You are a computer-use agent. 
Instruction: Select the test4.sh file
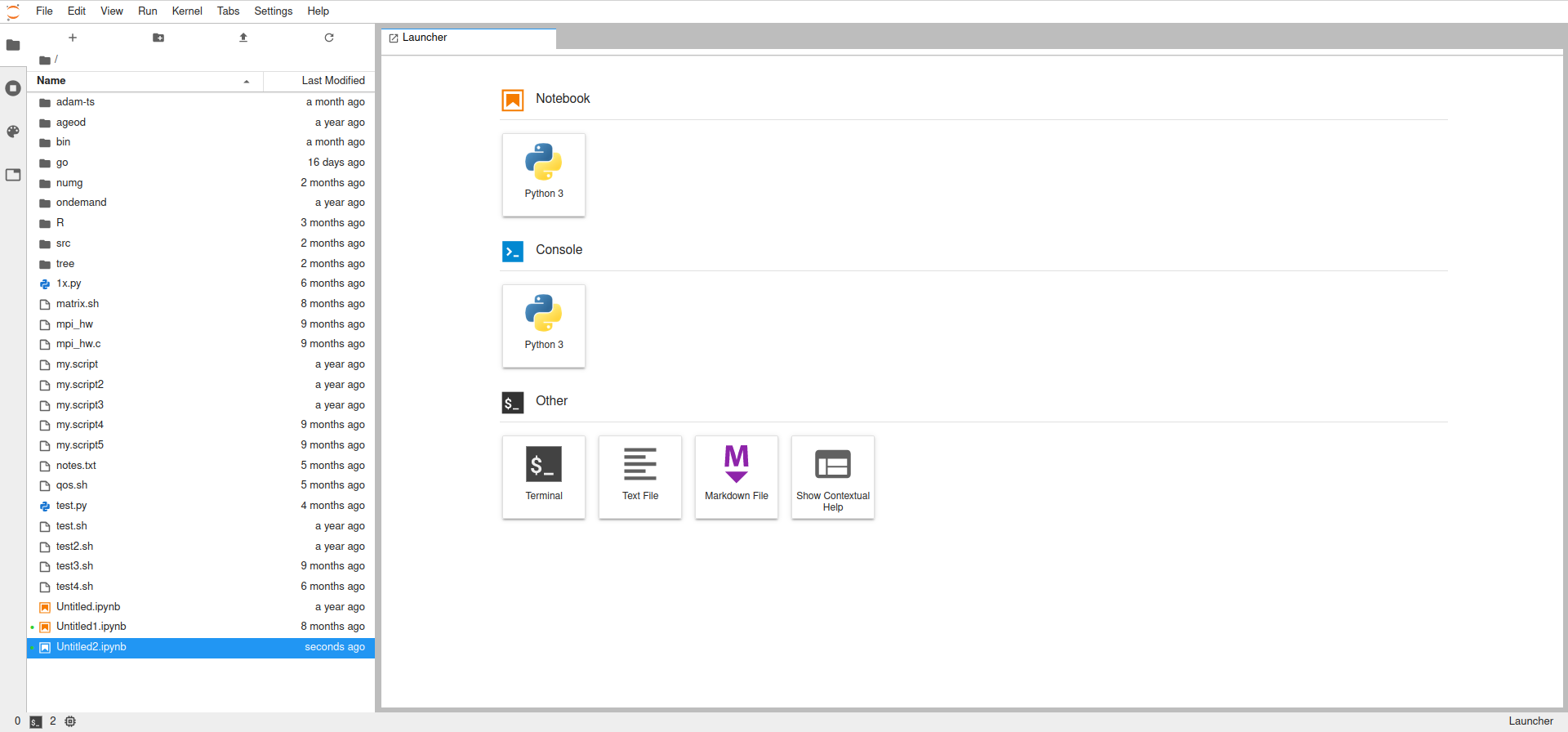(201, 587)
